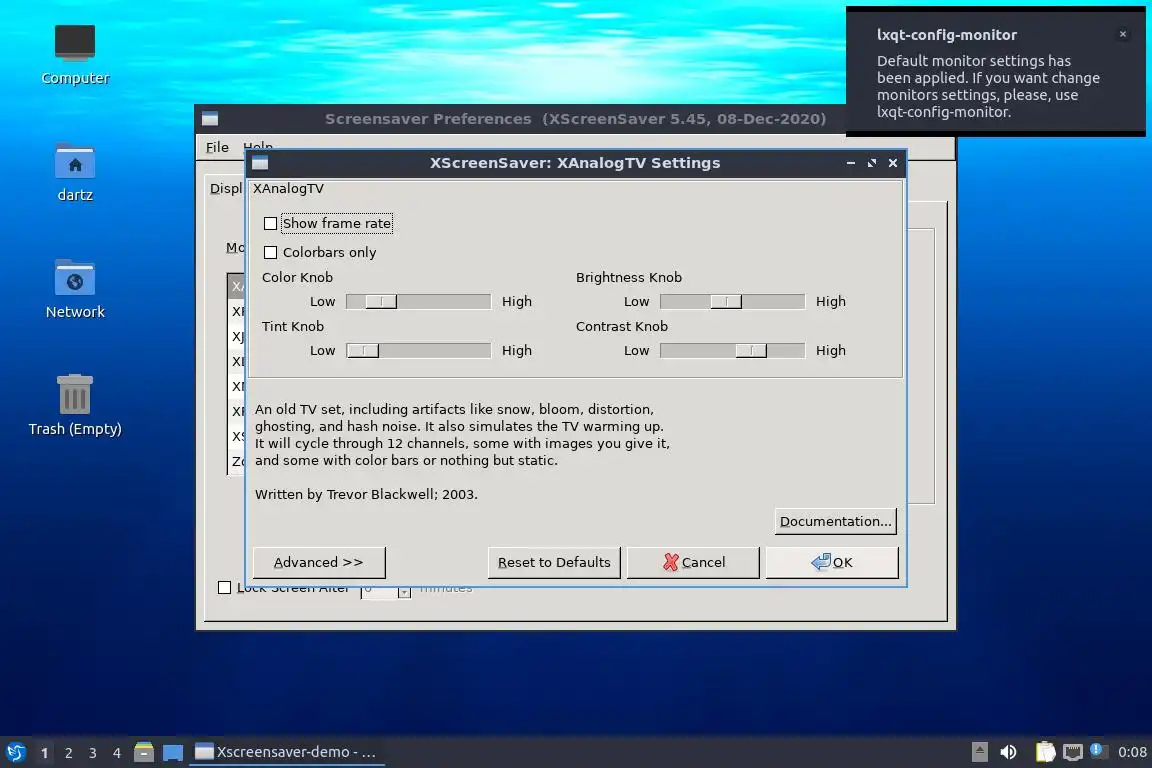Dismiss the lxqt-config-monitor notification
The height and width of the screenshot is (768, 1152).
click(1123, 34)
